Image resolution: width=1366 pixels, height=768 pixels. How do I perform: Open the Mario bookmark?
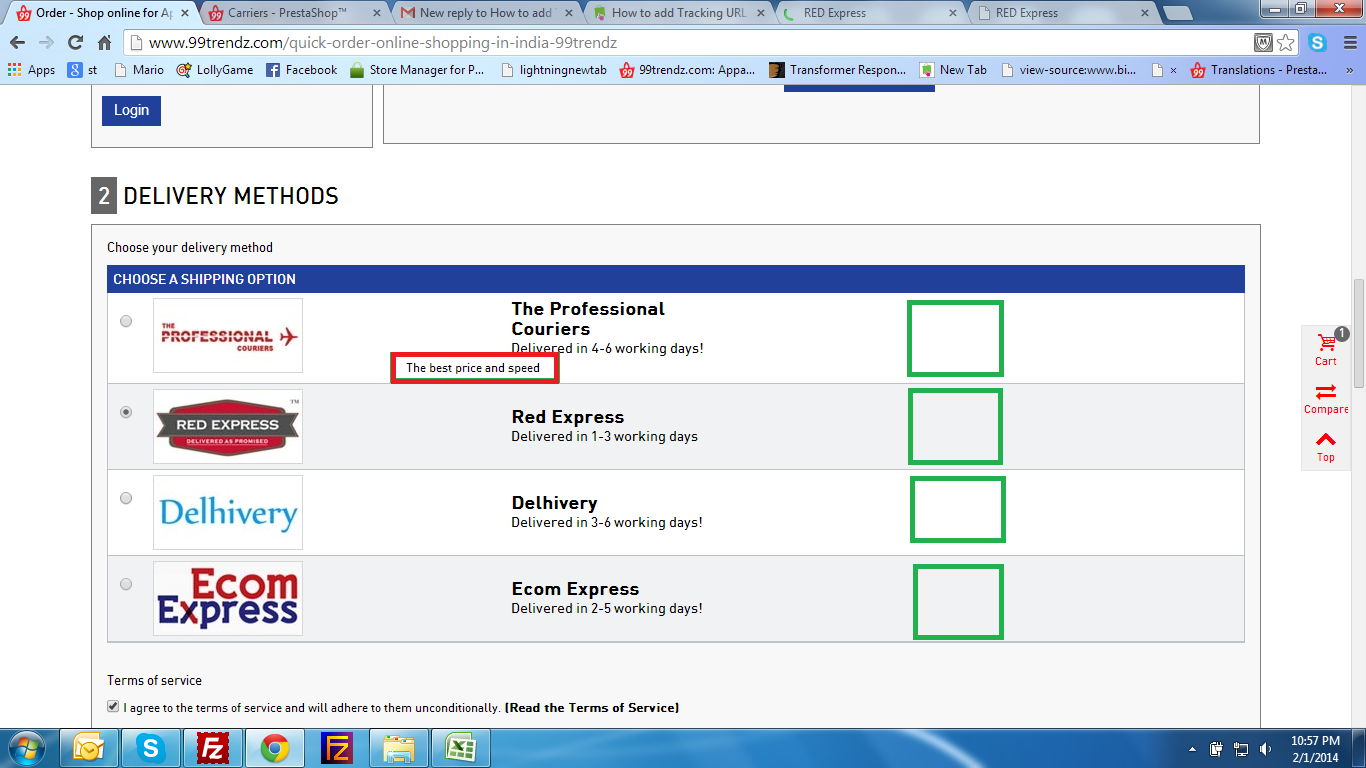click(x=139, y=70)
